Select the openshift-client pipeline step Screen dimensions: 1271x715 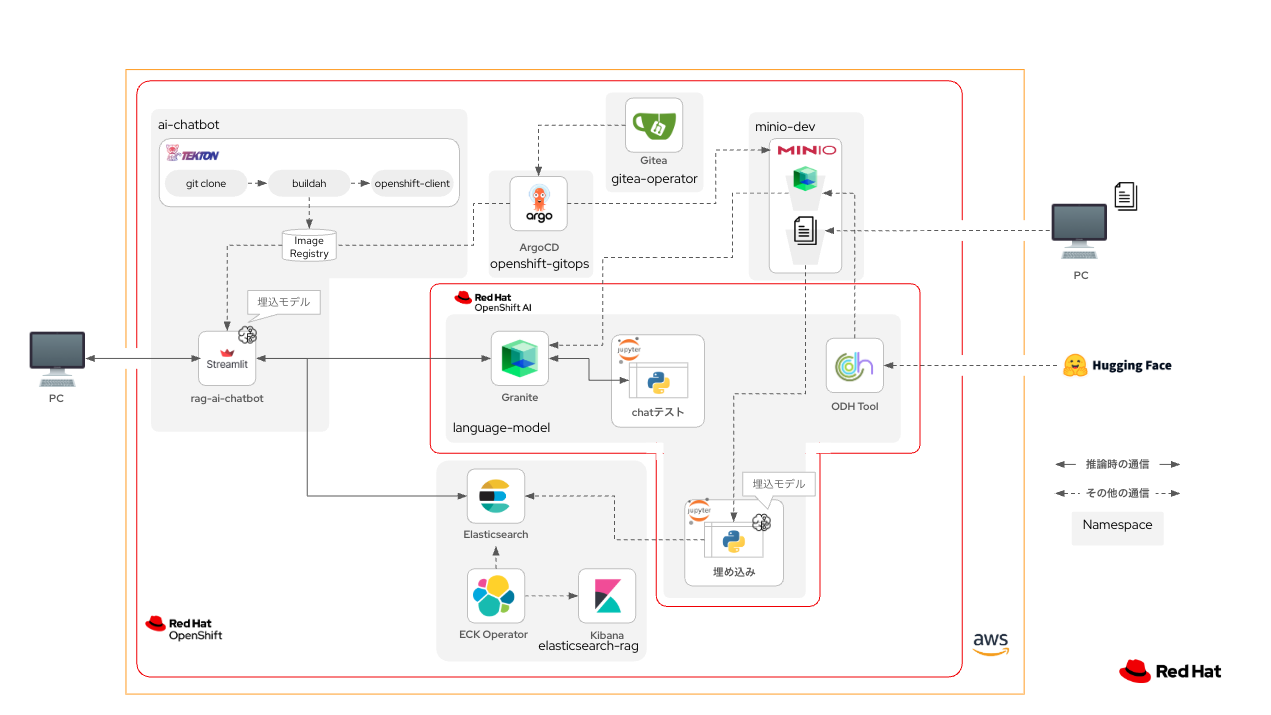pyautogui.click(x=412, y=184)
